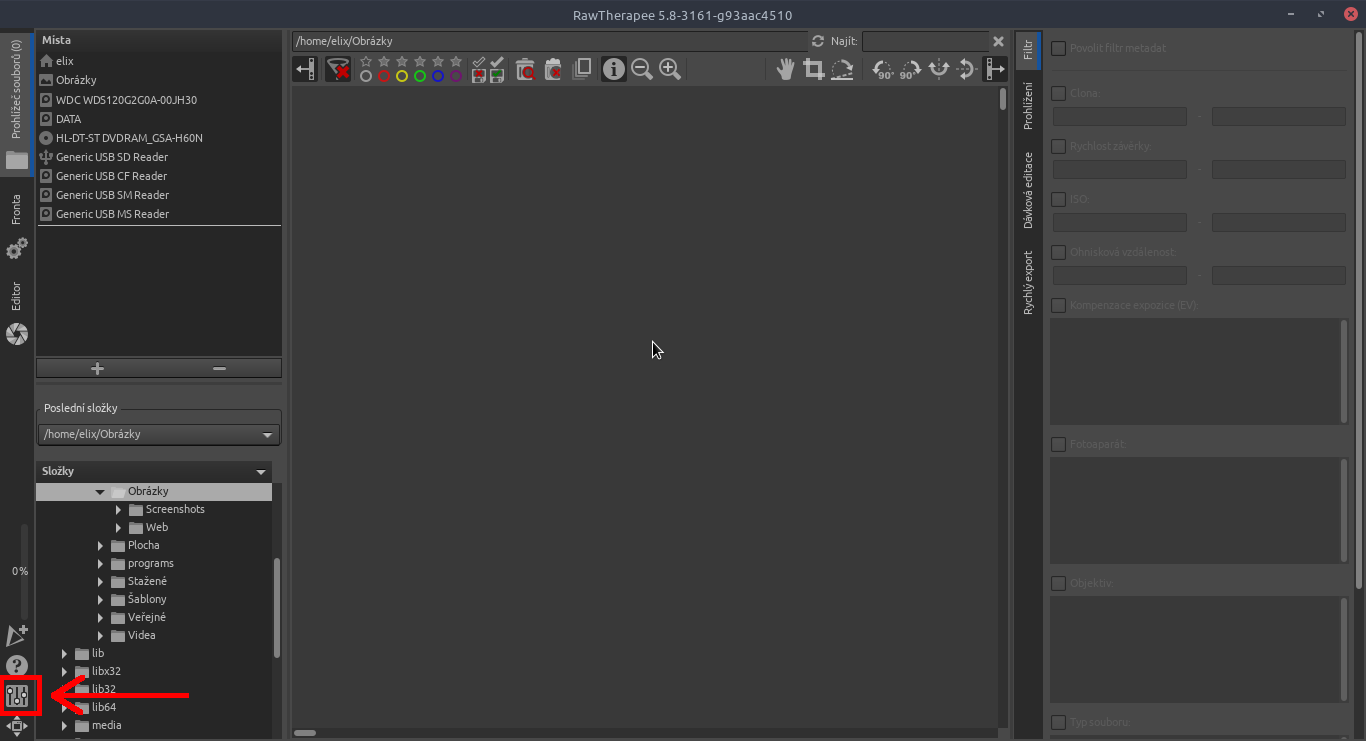The height and width of the screenshot is (741, 1366).
Task: Switch to the Prohlížení tab
Action: point(1027,106)
